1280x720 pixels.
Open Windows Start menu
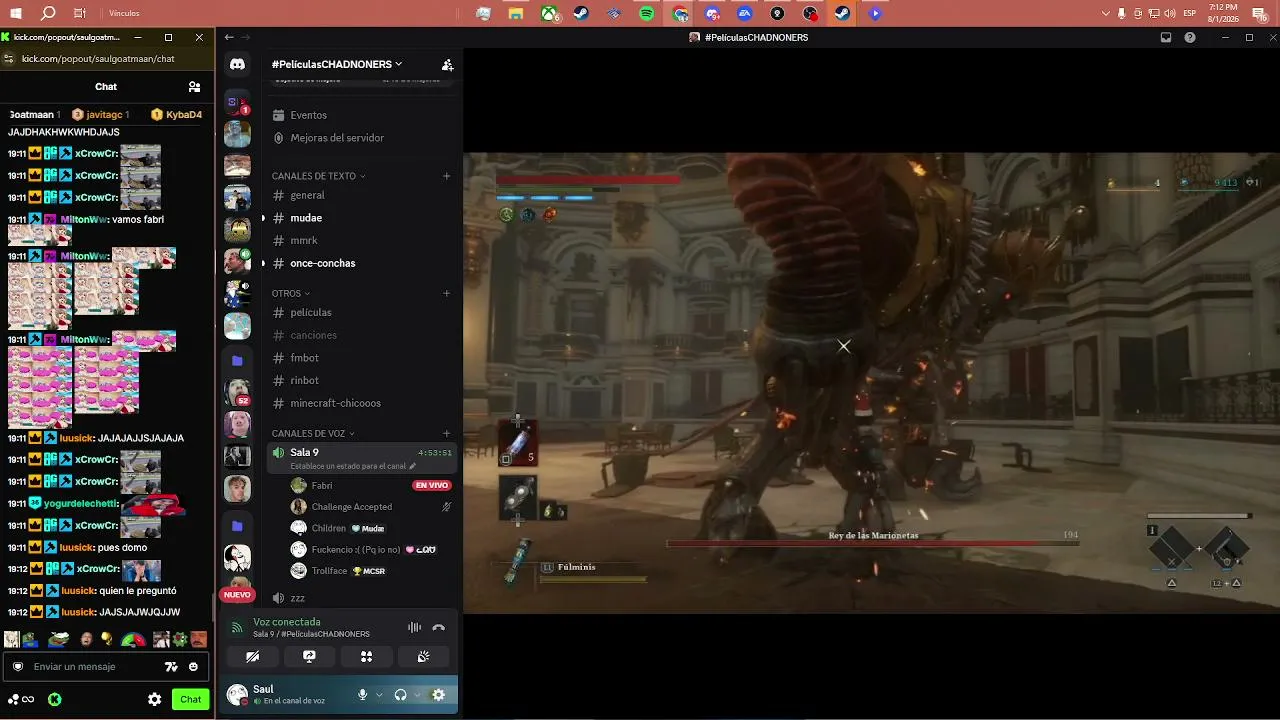click(x=16, y=14)
